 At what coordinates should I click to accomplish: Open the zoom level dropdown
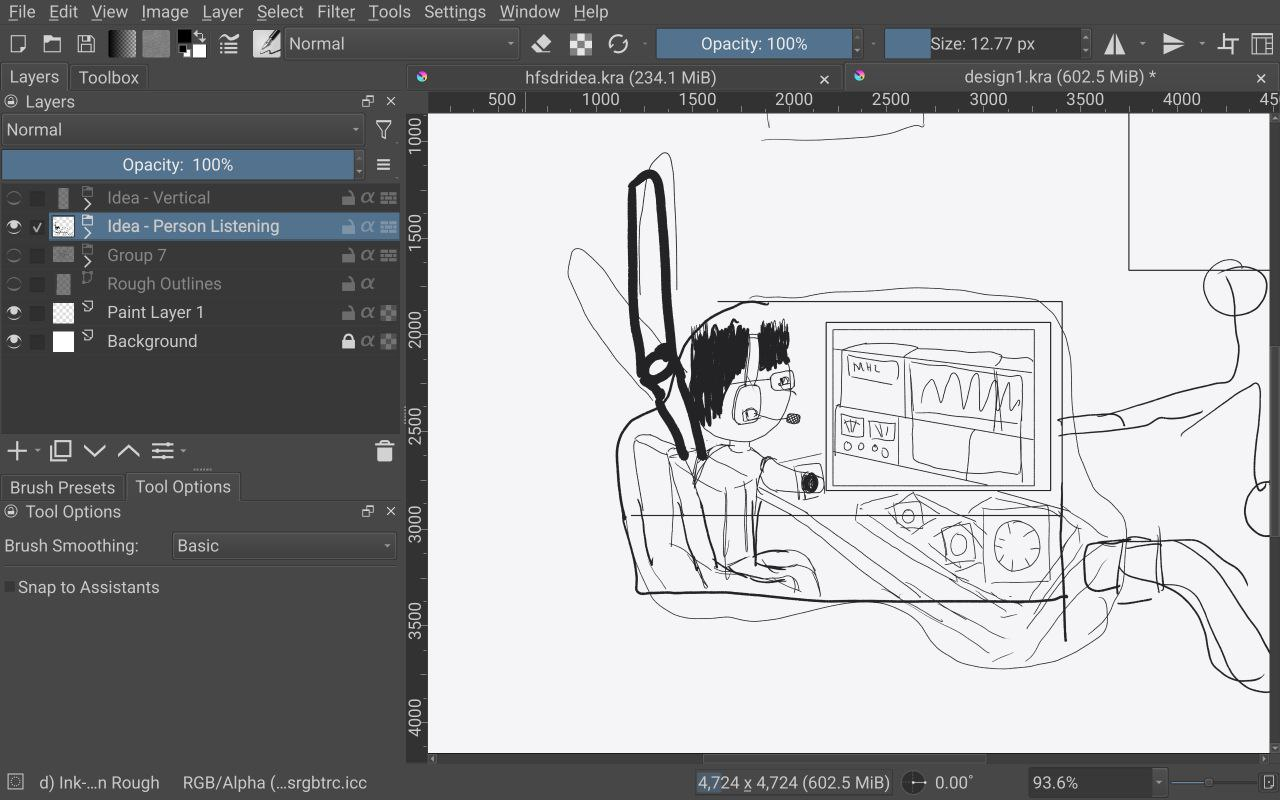point(1159,782)
